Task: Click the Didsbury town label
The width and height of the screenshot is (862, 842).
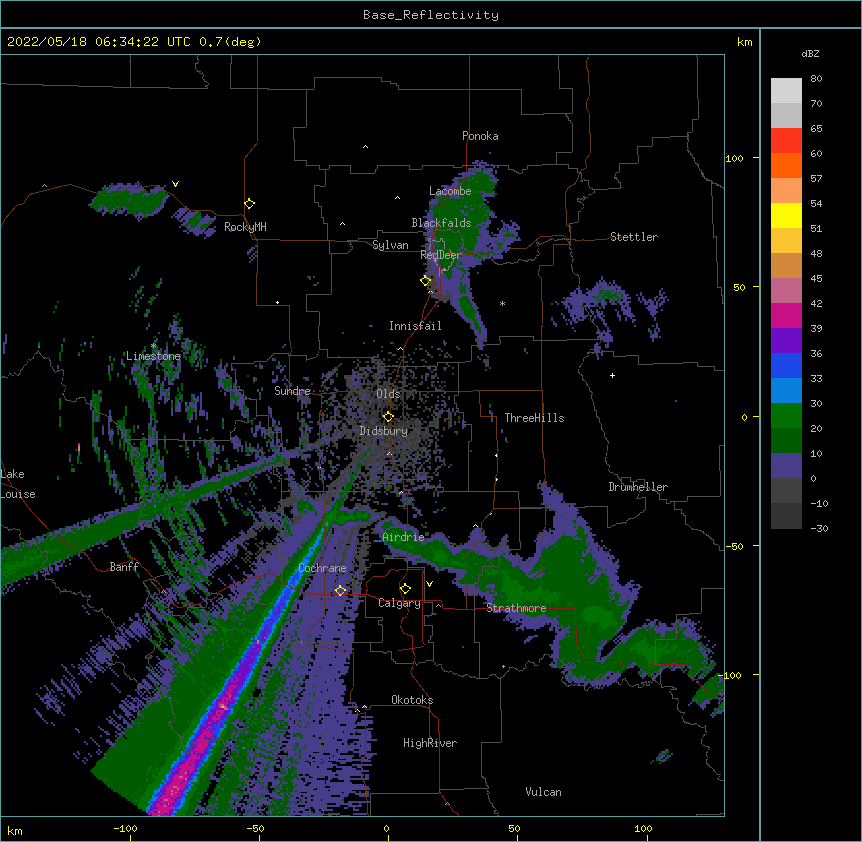Action: (x=384, y=431)
